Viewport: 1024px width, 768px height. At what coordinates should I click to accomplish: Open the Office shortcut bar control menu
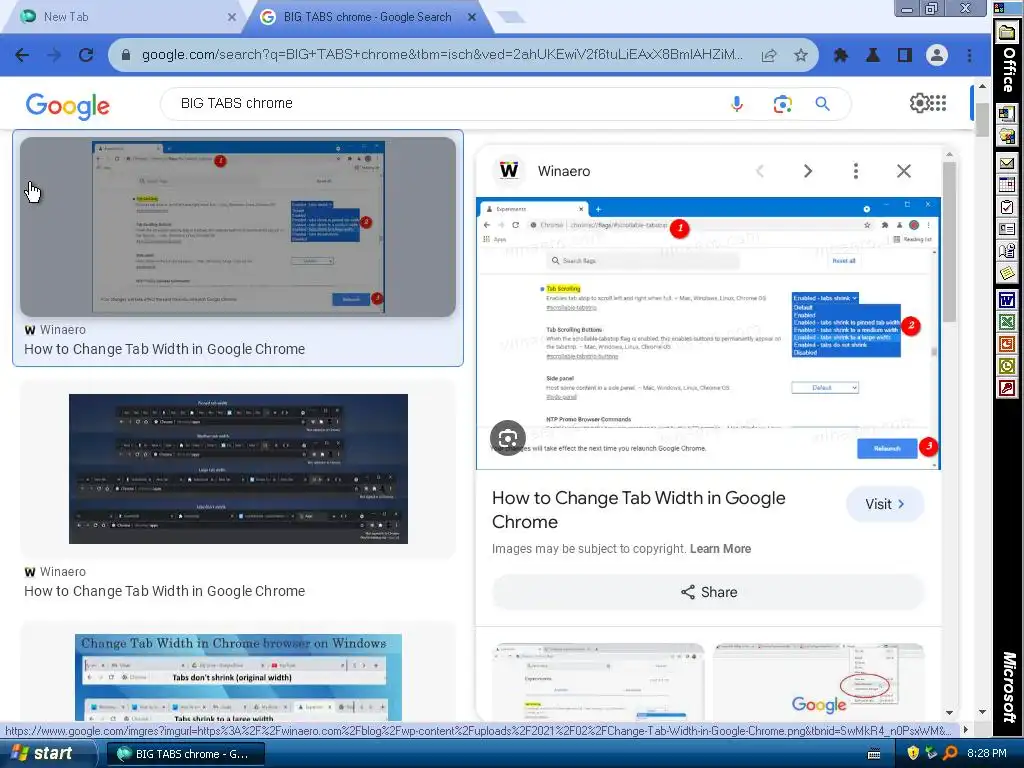pos(1000,8)
